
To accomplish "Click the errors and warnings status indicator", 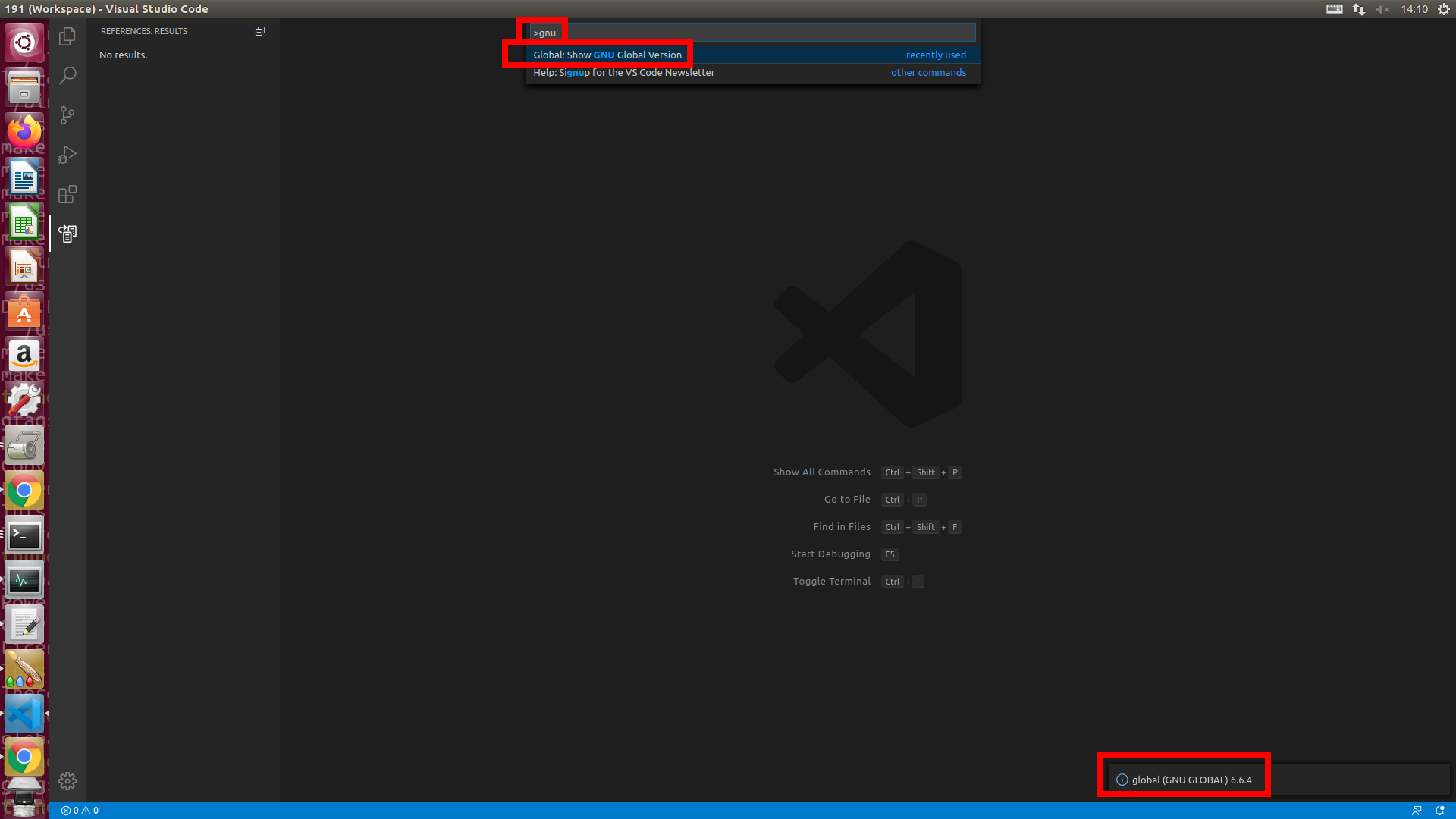I will point(80,811).
